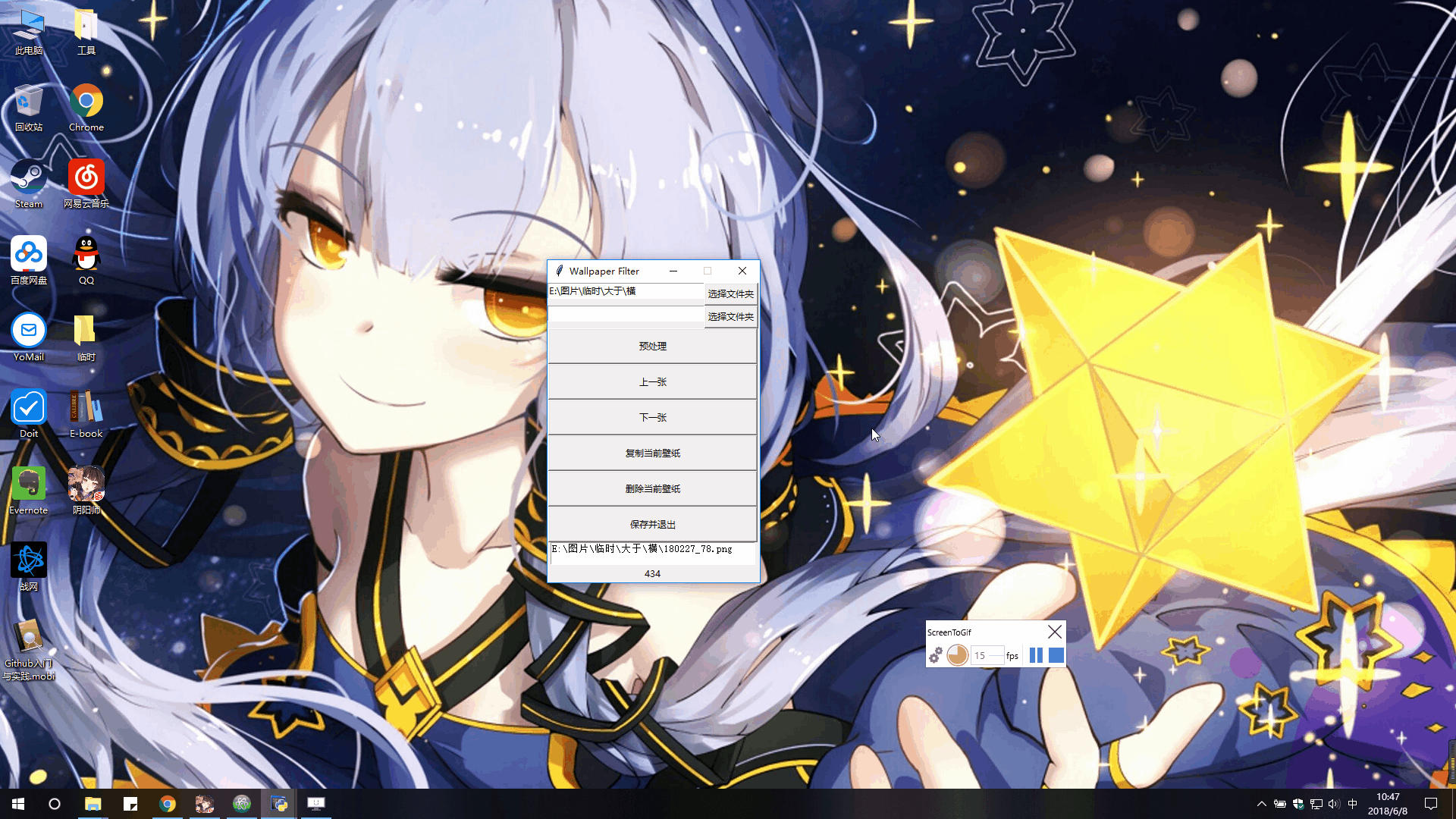Click the 预处理 preprocess button
1456x819 pixels.
coord(652,346)
